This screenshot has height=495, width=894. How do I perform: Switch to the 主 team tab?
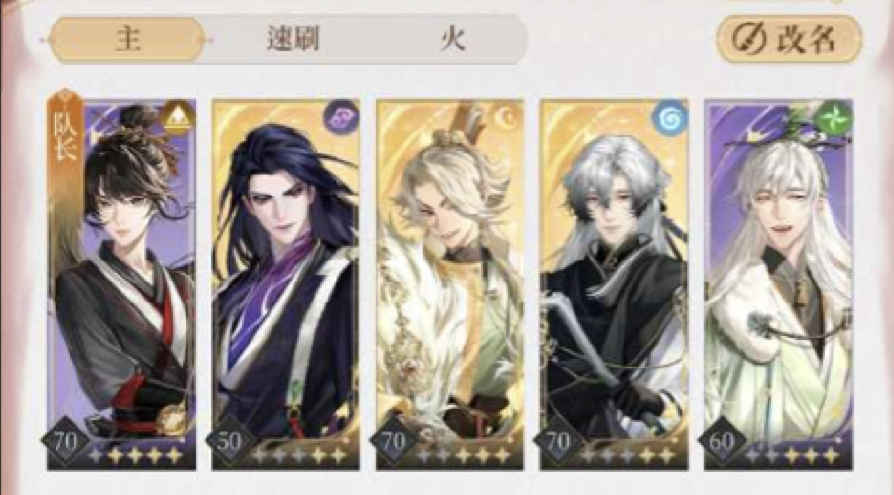[128, 40]
